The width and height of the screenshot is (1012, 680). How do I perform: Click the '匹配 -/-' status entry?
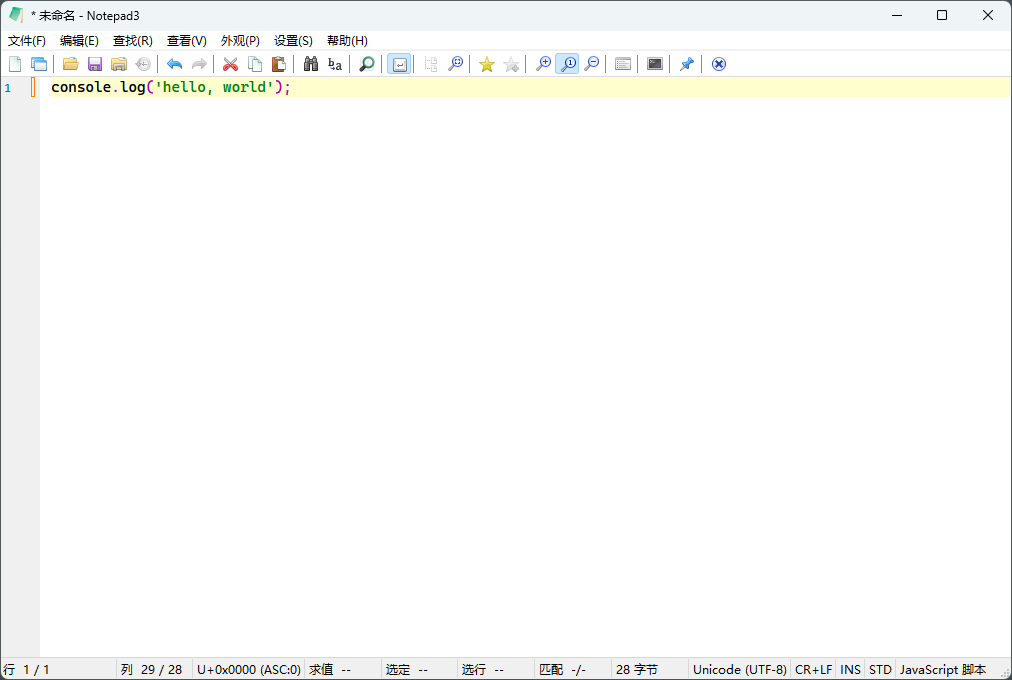point(562,670)
